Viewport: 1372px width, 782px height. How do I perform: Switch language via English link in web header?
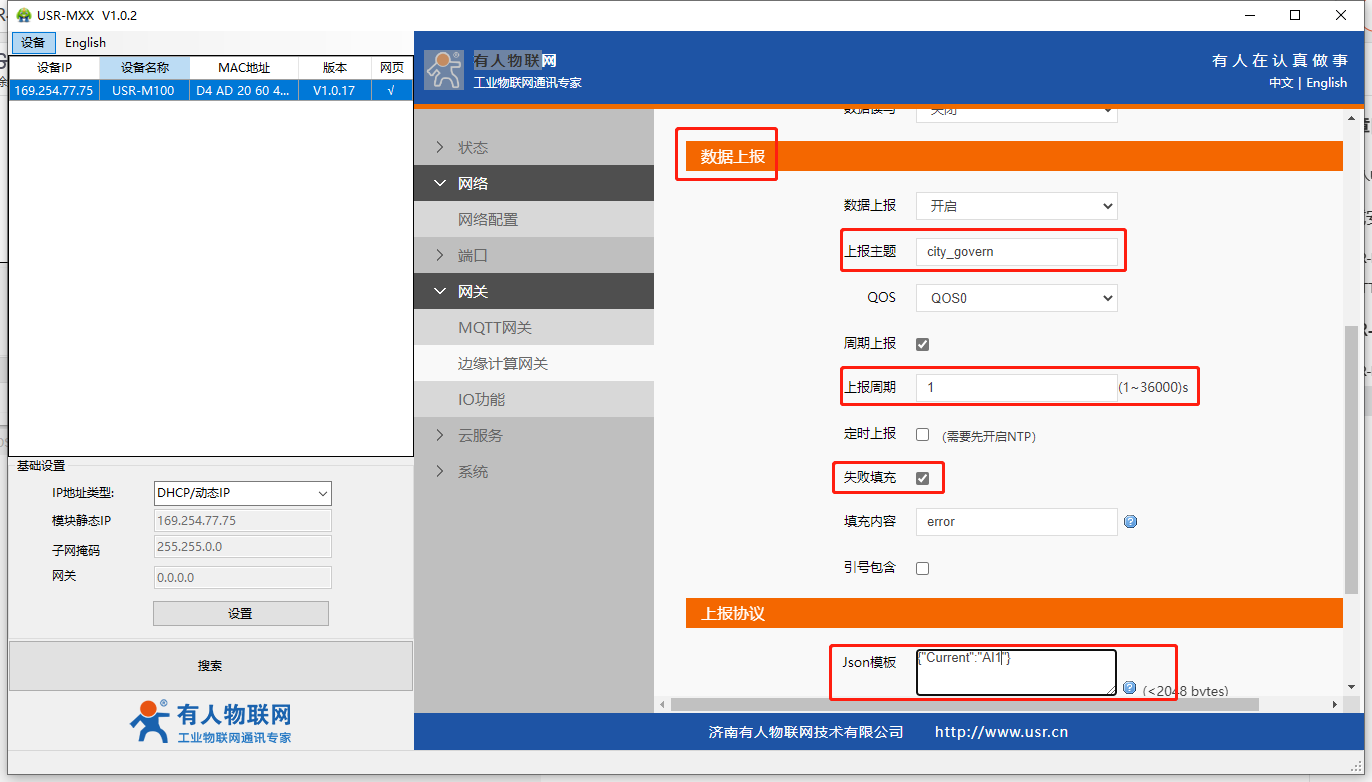coord(1327,83)
